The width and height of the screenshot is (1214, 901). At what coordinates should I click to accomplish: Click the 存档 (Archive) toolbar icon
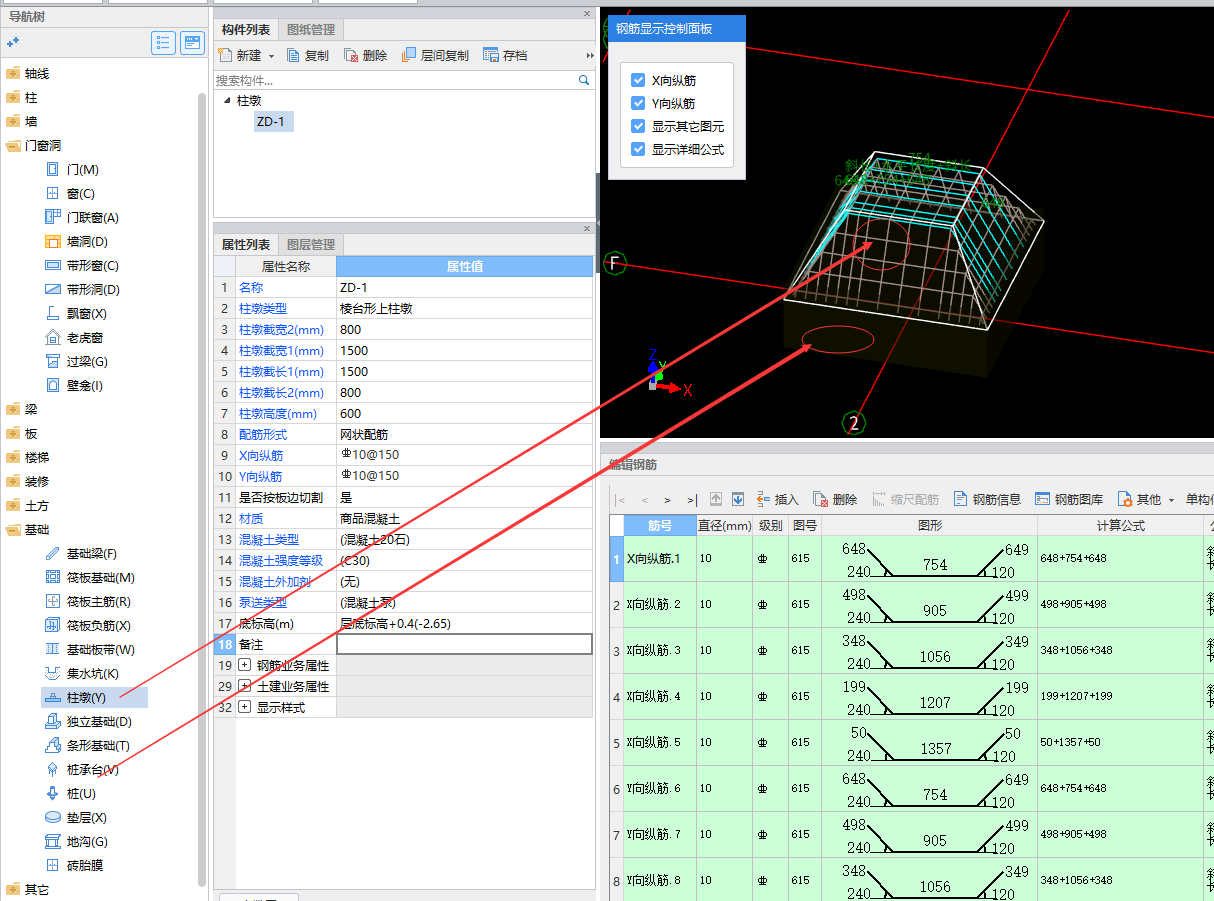[491, 56]
